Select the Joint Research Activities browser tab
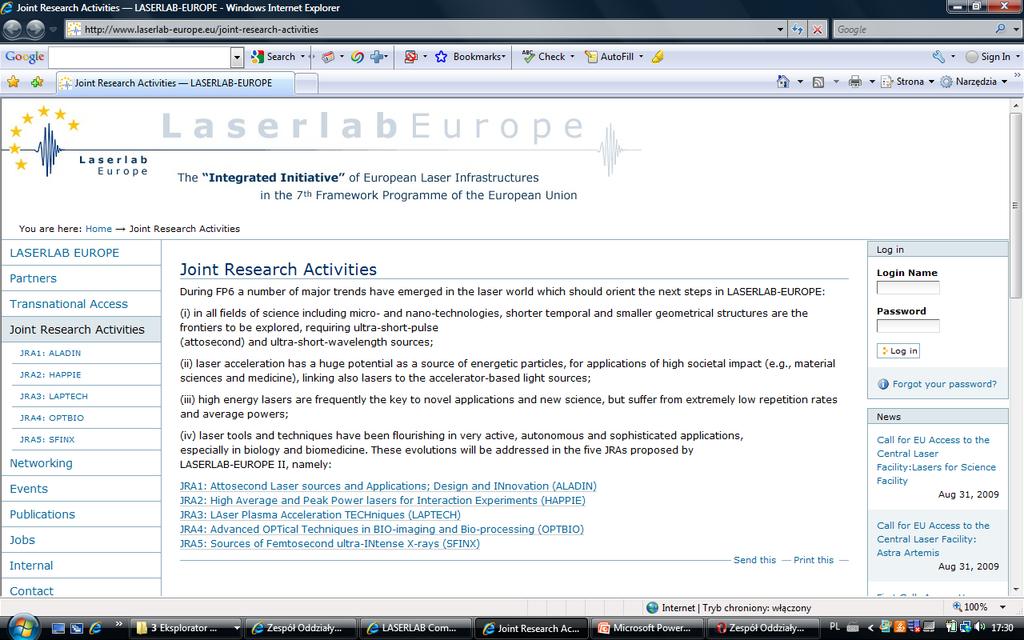The height and width of the screenshot is (640, 1024). click(x=175, y=83)
